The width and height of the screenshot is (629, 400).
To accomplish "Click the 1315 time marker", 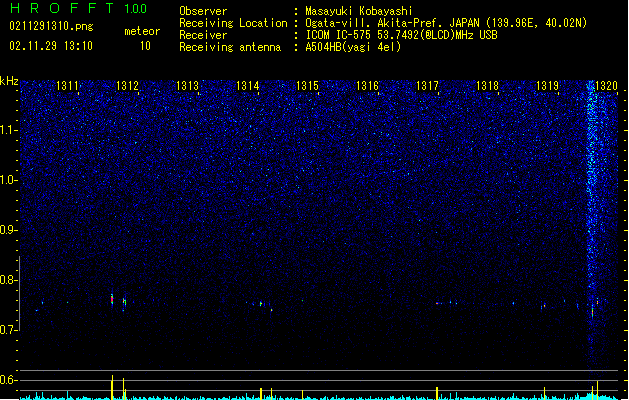I will pyautogui.click(x=307, y=85).
